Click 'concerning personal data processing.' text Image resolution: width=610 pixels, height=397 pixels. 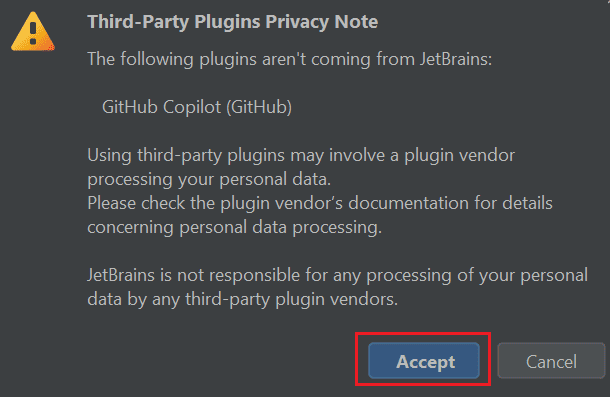click(x=235, y=227)
